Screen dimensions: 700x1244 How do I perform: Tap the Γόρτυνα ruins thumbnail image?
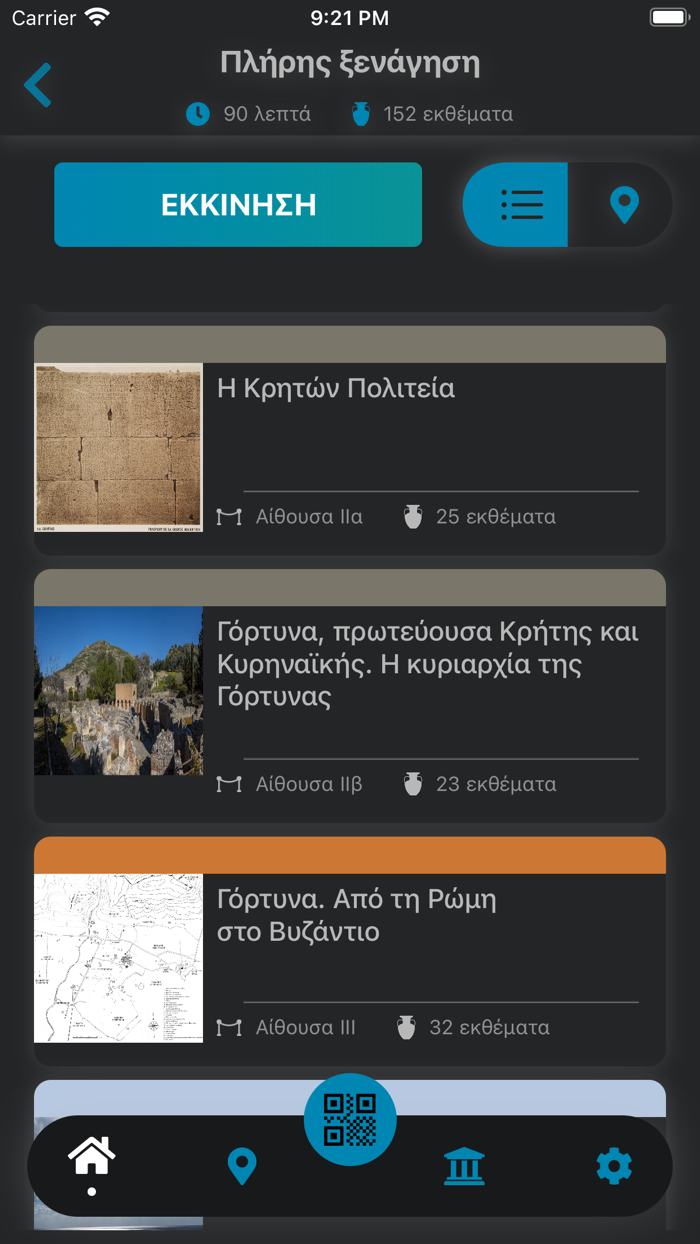pos(117,690)
